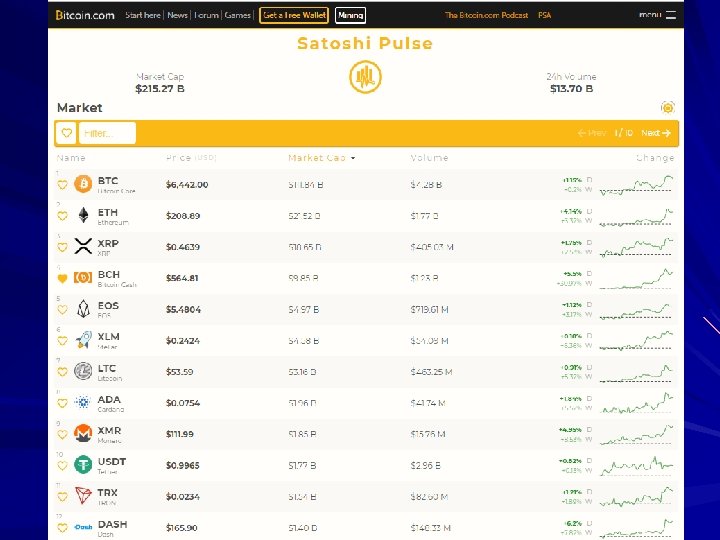This screenshot has height=540, width=720.
Task: Click the Mining button
Action: [350, 15]
